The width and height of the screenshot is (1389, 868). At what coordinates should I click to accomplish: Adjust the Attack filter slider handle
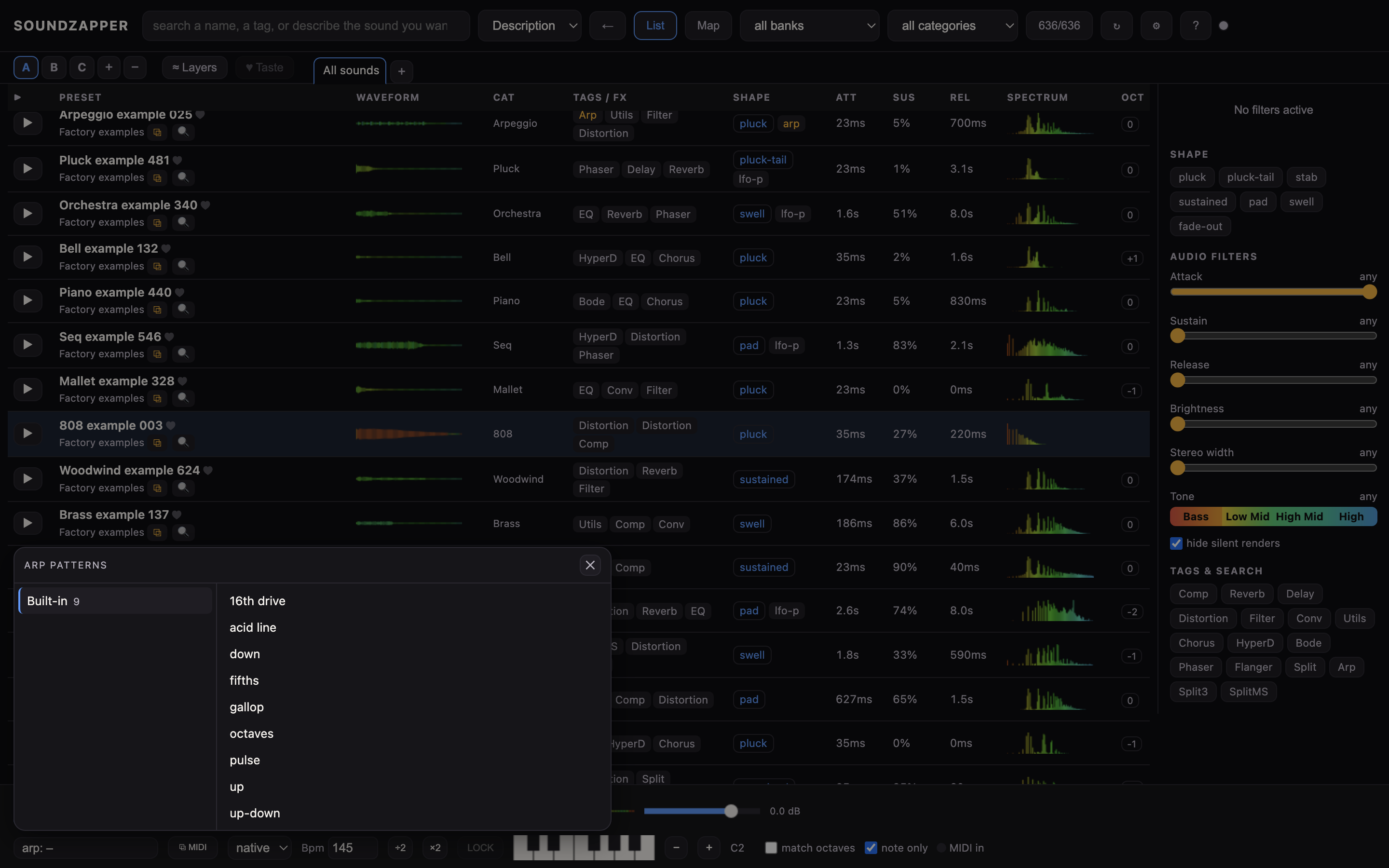click(x=1370, y=292)
